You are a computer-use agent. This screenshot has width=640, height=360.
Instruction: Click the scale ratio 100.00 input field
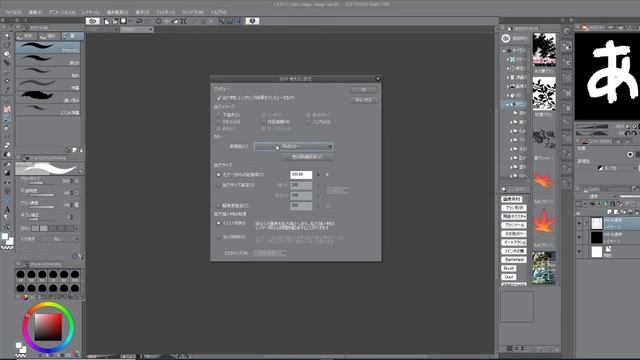301,175
